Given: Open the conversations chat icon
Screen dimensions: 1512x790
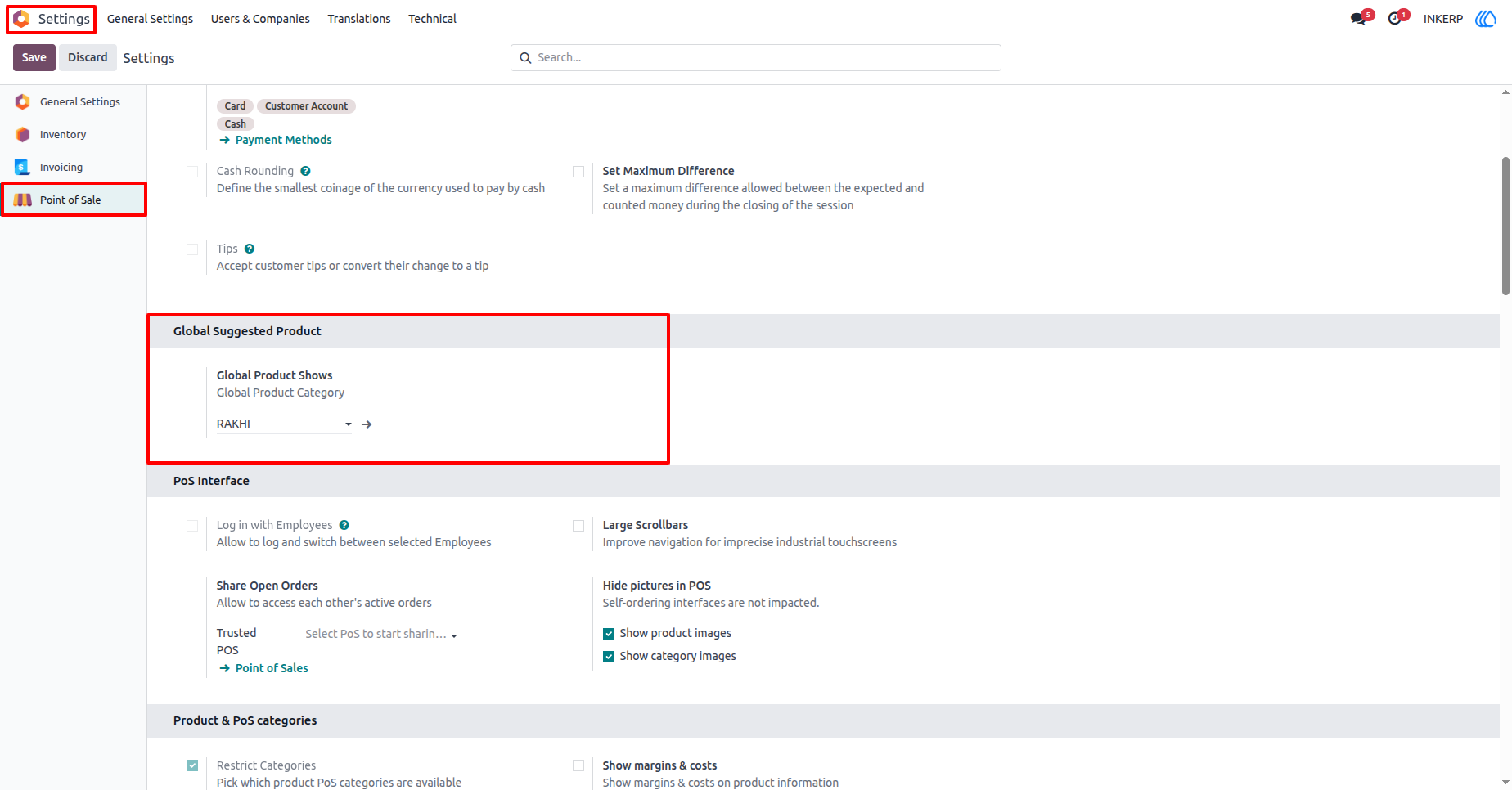Looking at the screenshot, I should pos(1358,19).
